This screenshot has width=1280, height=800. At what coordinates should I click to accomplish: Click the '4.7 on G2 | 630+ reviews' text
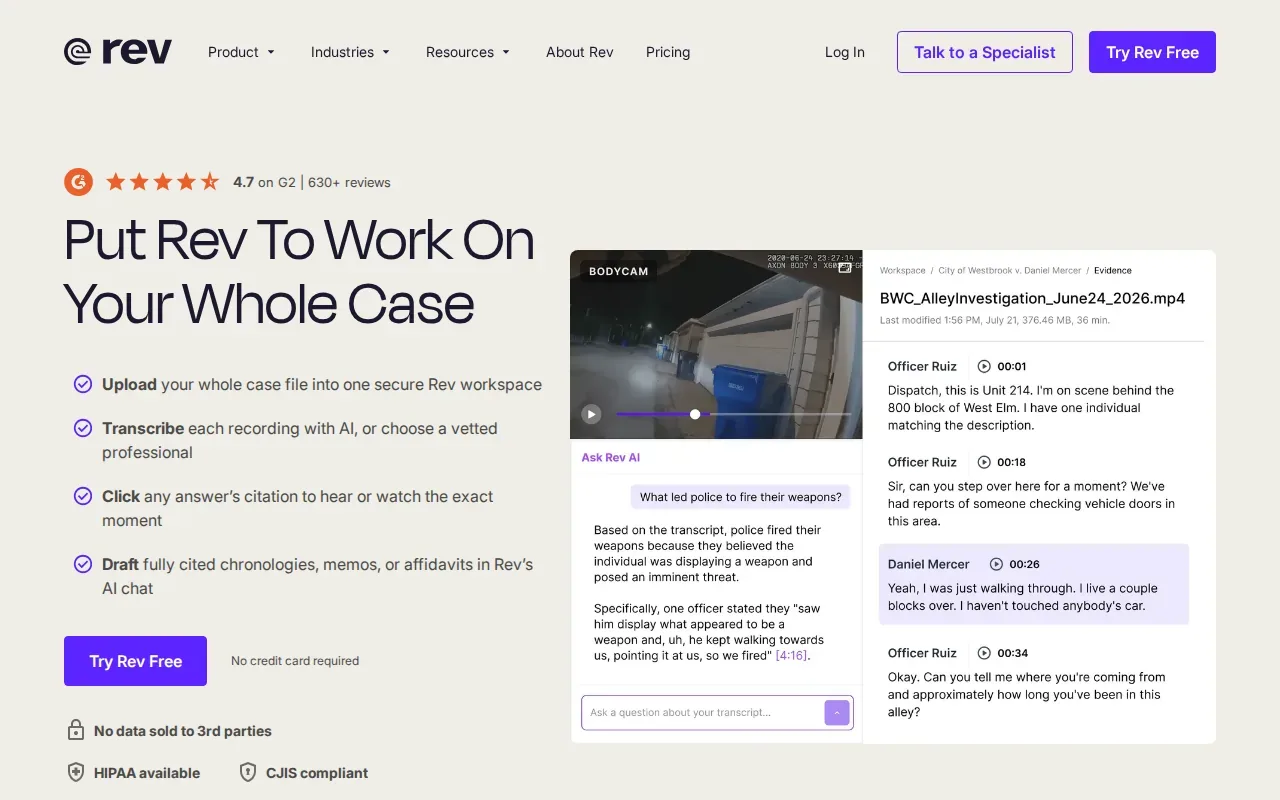click(x=312, y=182)
